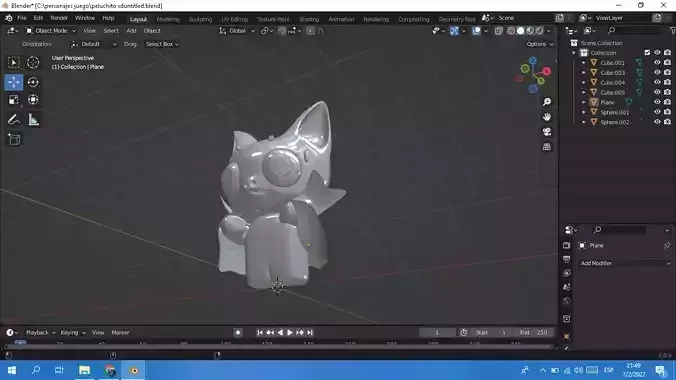Viewport: 676px width, 380px height.
Task: Open the Output properties tab icon
Action: pyautogui.click(x=566, y=259)
